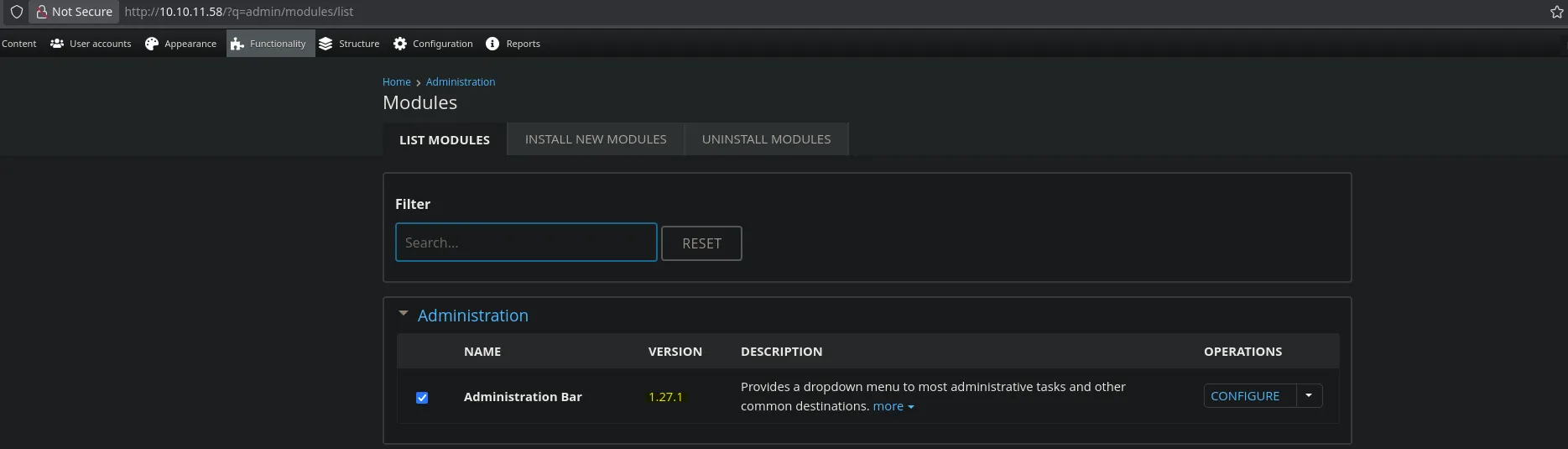Open the Appearance palette menu item

click(x=180, y=44)
